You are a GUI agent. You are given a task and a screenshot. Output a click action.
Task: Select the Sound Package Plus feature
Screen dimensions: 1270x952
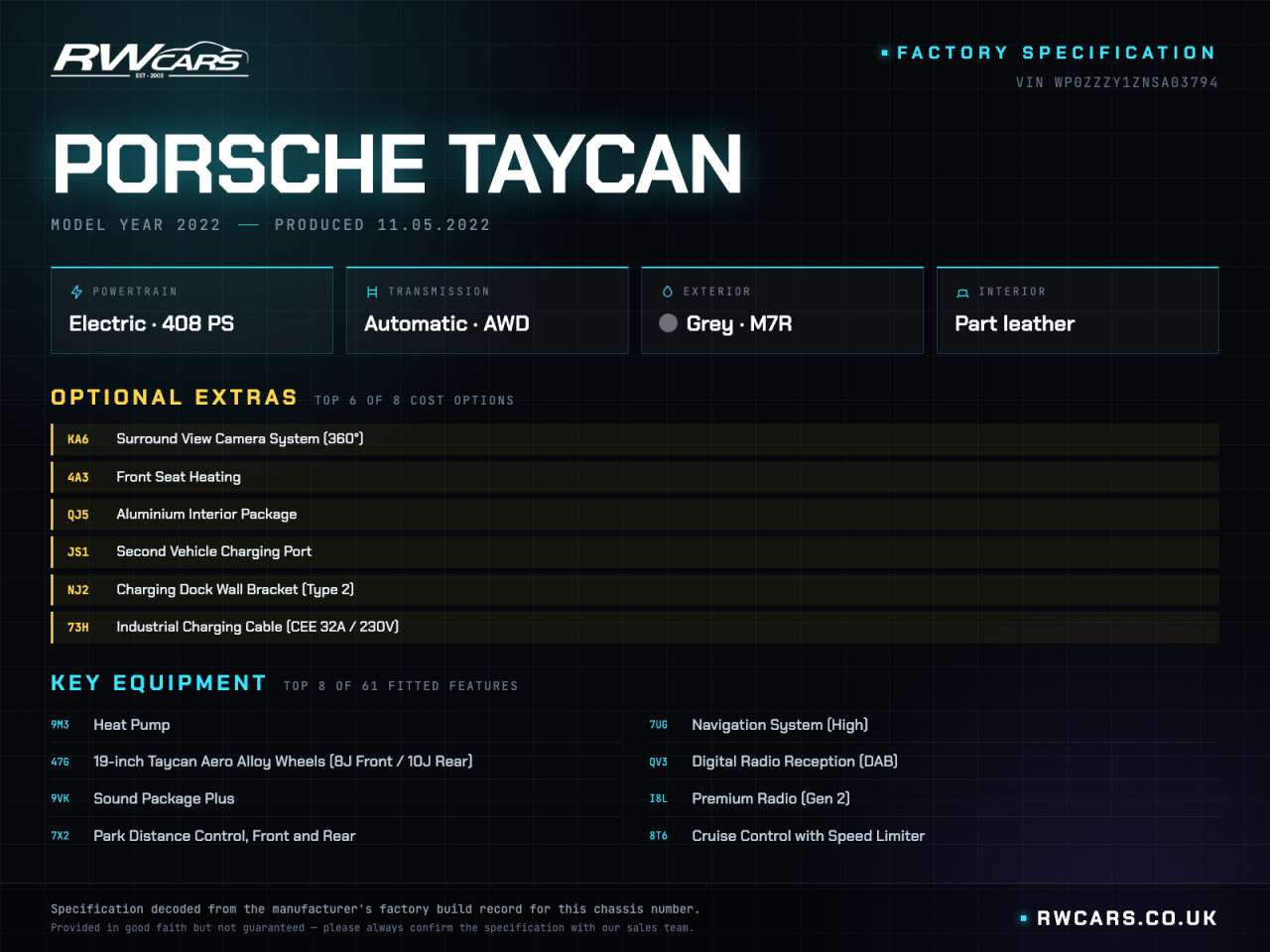(x=335, y=799)
